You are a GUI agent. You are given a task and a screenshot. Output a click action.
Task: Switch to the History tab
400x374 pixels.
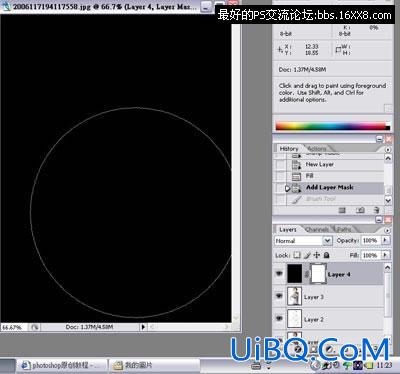point(289,149)
